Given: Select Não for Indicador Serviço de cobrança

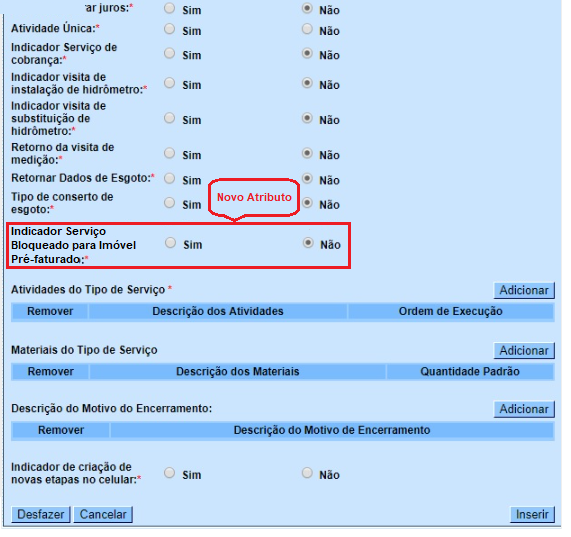Looking at the screenshot, I should tap(307, 53).
